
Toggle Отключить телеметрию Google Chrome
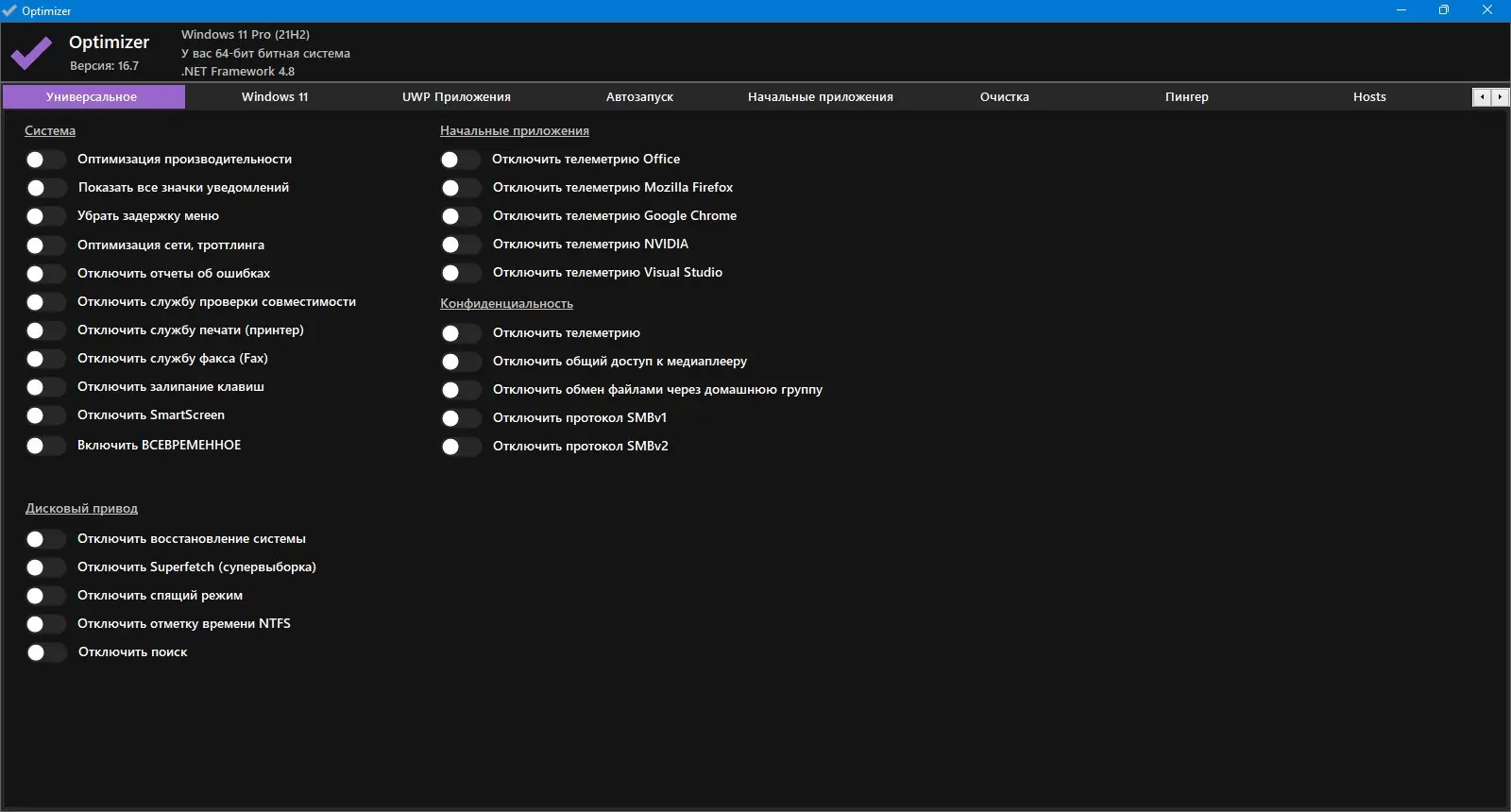coord(460,216)
